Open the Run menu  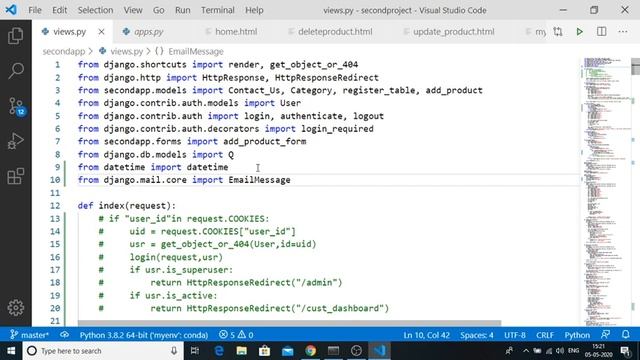pos(182,10)
